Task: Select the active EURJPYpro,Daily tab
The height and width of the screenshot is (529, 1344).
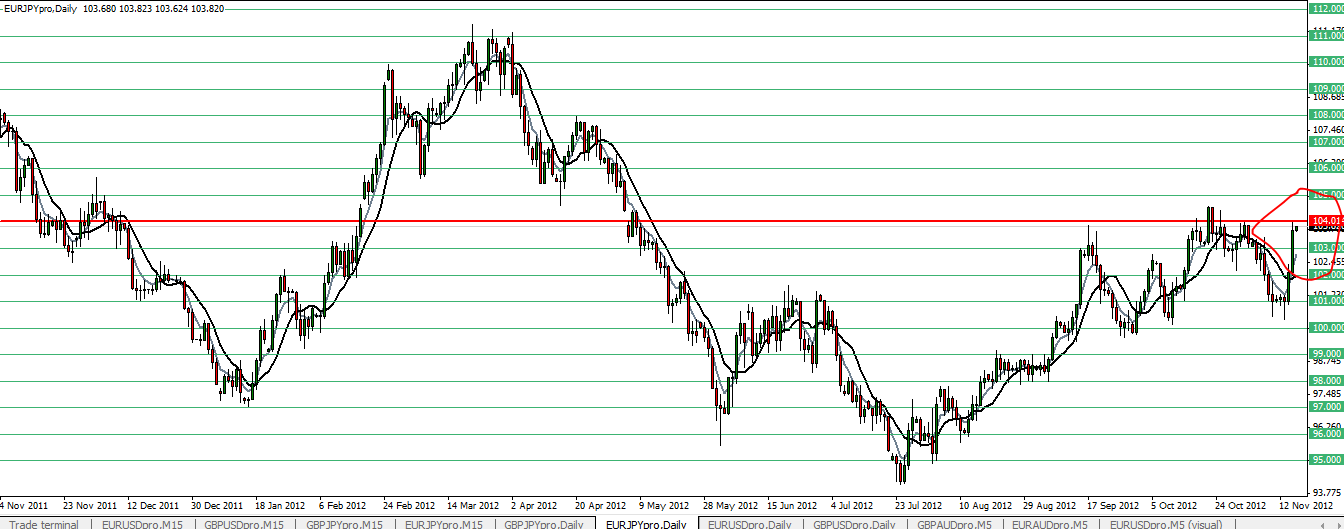Action: (645, 523)
